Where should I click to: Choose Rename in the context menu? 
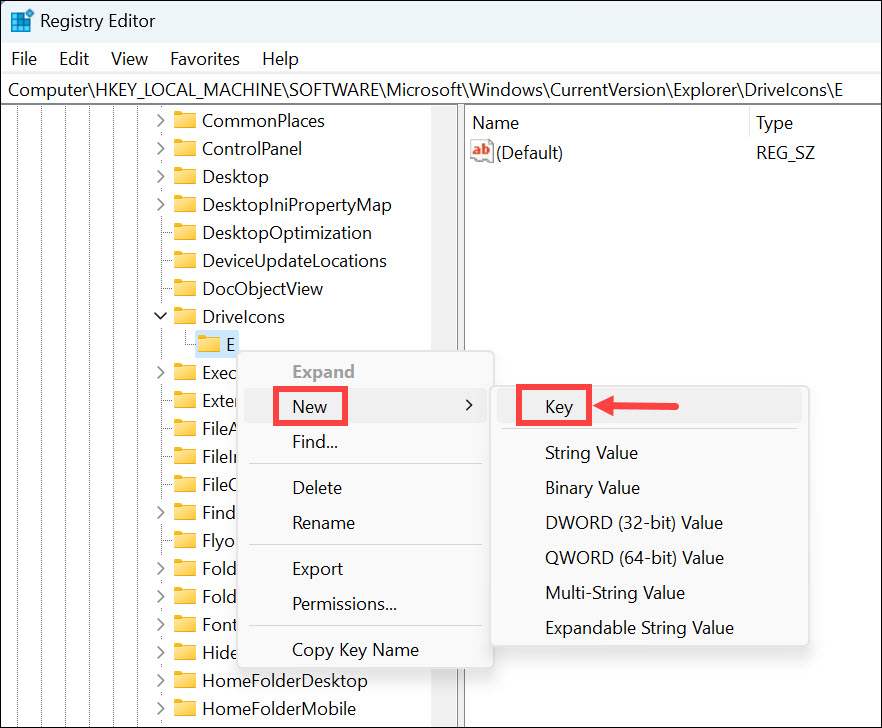coord(365,523)
